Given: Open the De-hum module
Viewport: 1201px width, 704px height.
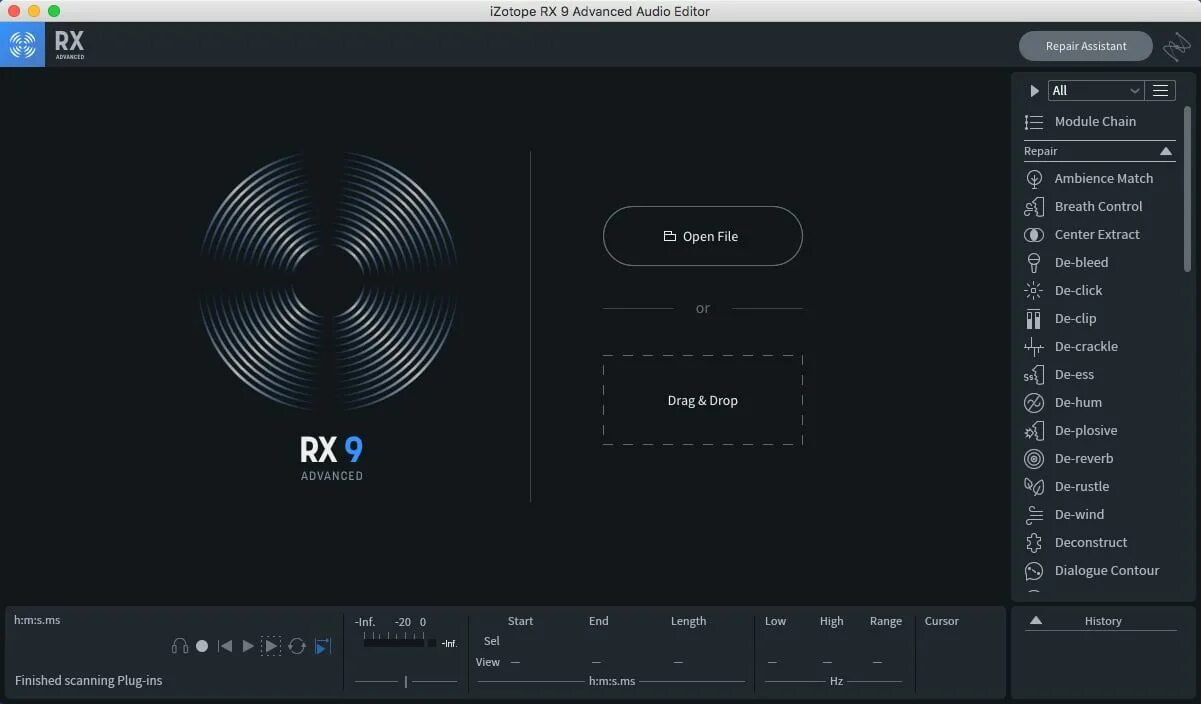Looking at the screenshot, I should tap(1078, 403).
